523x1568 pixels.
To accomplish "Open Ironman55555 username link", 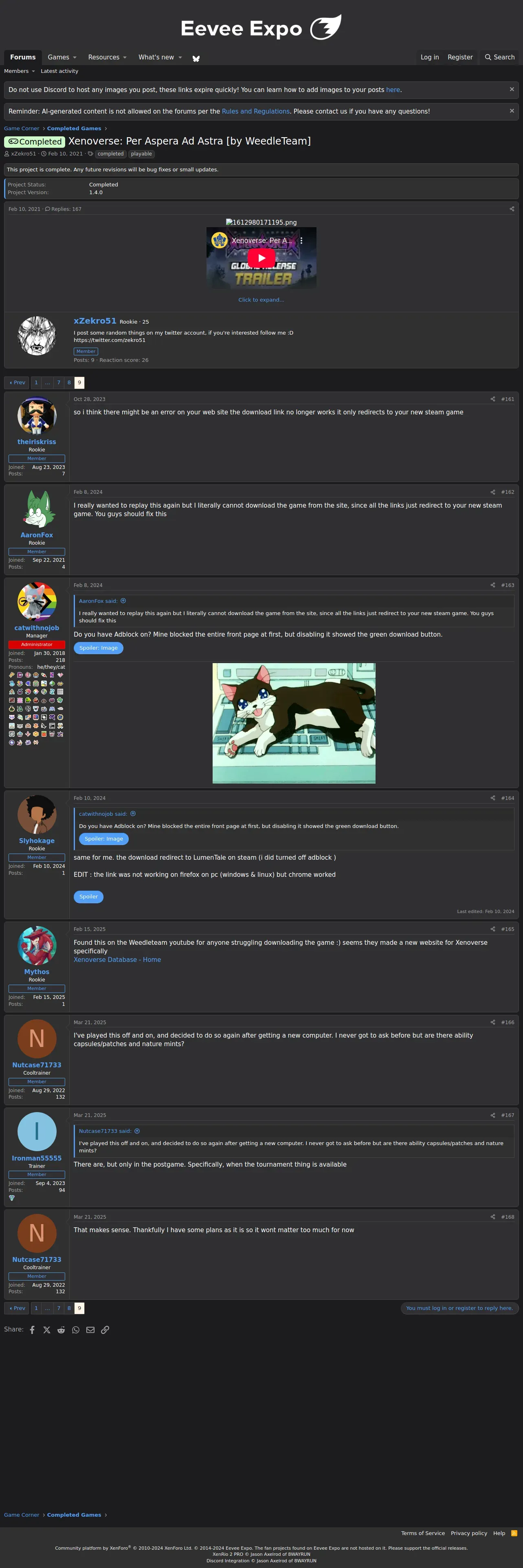I will click(x=37, y=1158).
